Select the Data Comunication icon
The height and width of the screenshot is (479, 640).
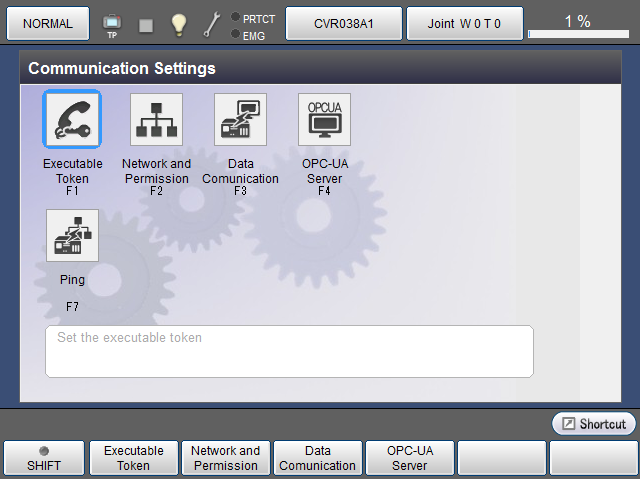coord(240,120)
